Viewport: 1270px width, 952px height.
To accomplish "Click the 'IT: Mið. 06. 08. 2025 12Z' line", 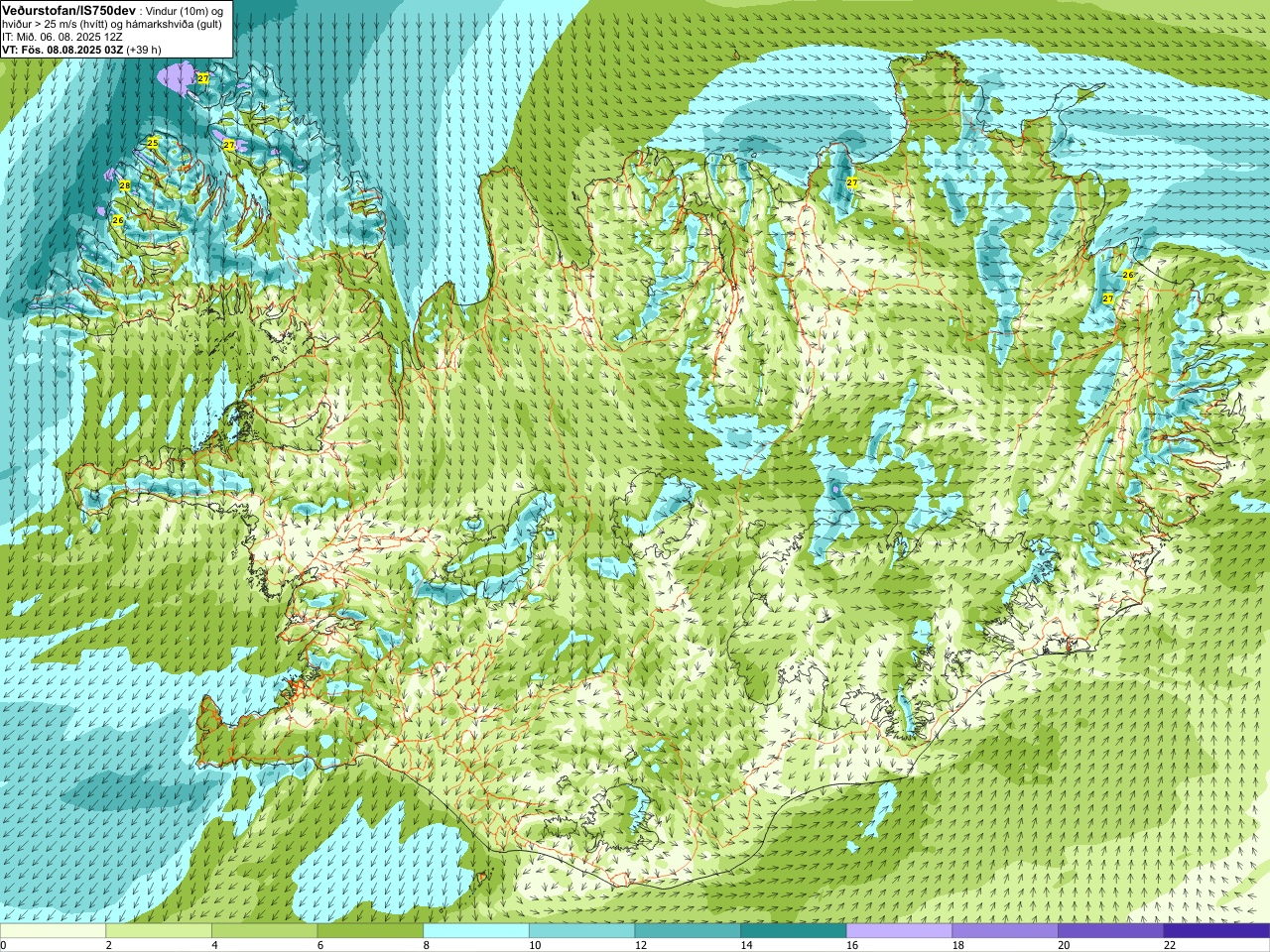I will coord(63,37).
